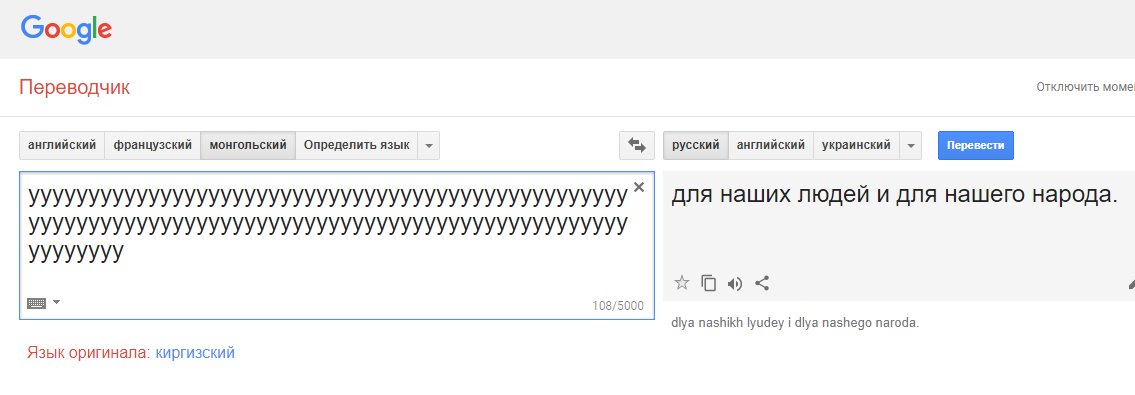Copy the translated text
This screenshot has height=395, width=1135.
pos(709,283)
